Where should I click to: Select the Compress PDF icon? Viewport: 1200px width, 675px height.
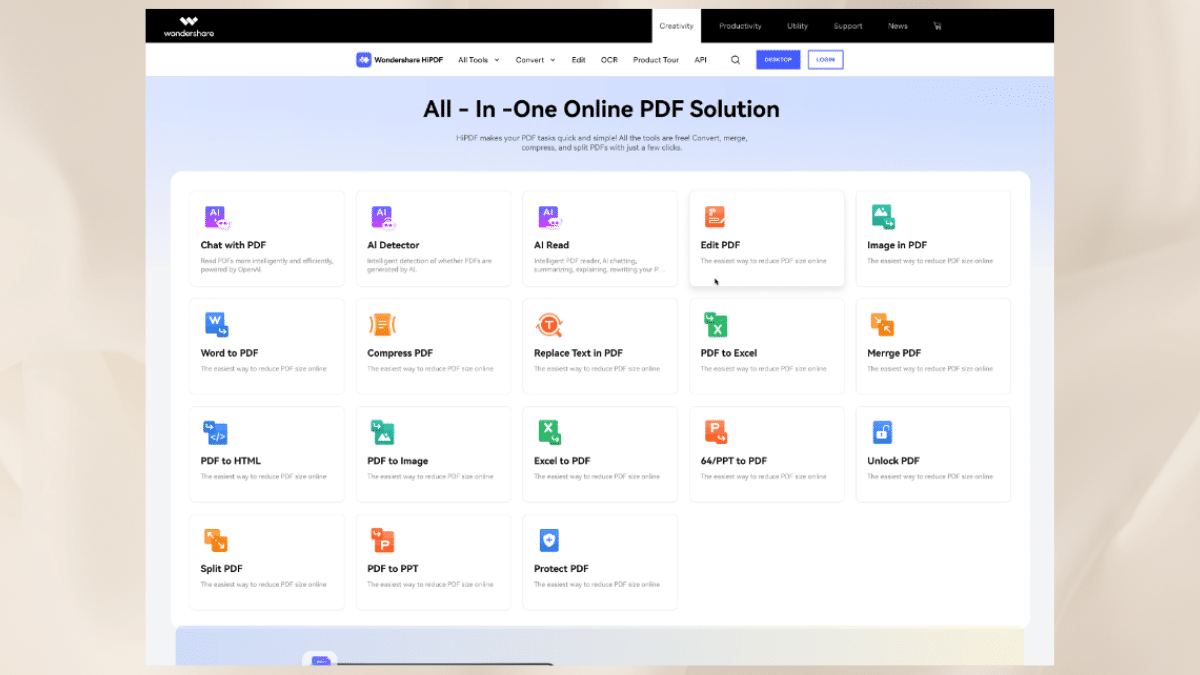(382, 325)
